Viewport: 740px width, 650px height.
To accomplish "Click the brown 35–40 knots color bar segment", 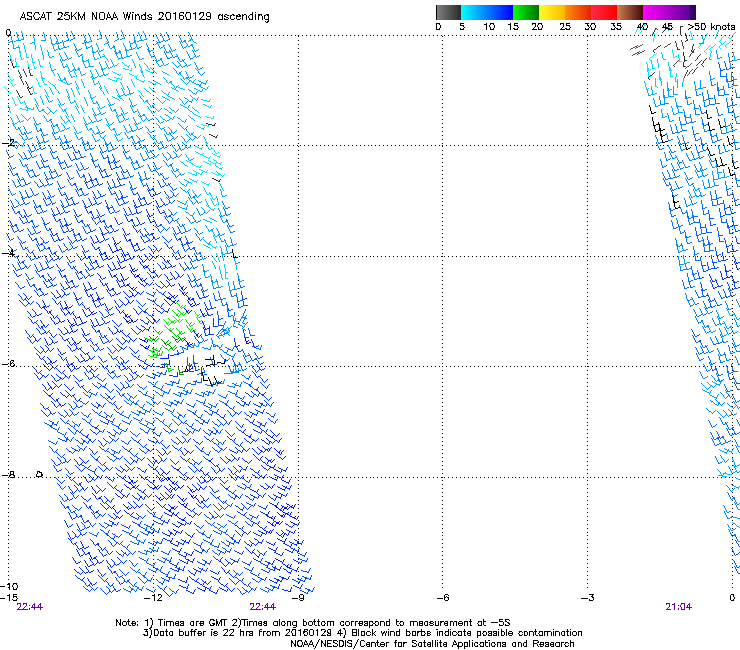I will (630, 12).
